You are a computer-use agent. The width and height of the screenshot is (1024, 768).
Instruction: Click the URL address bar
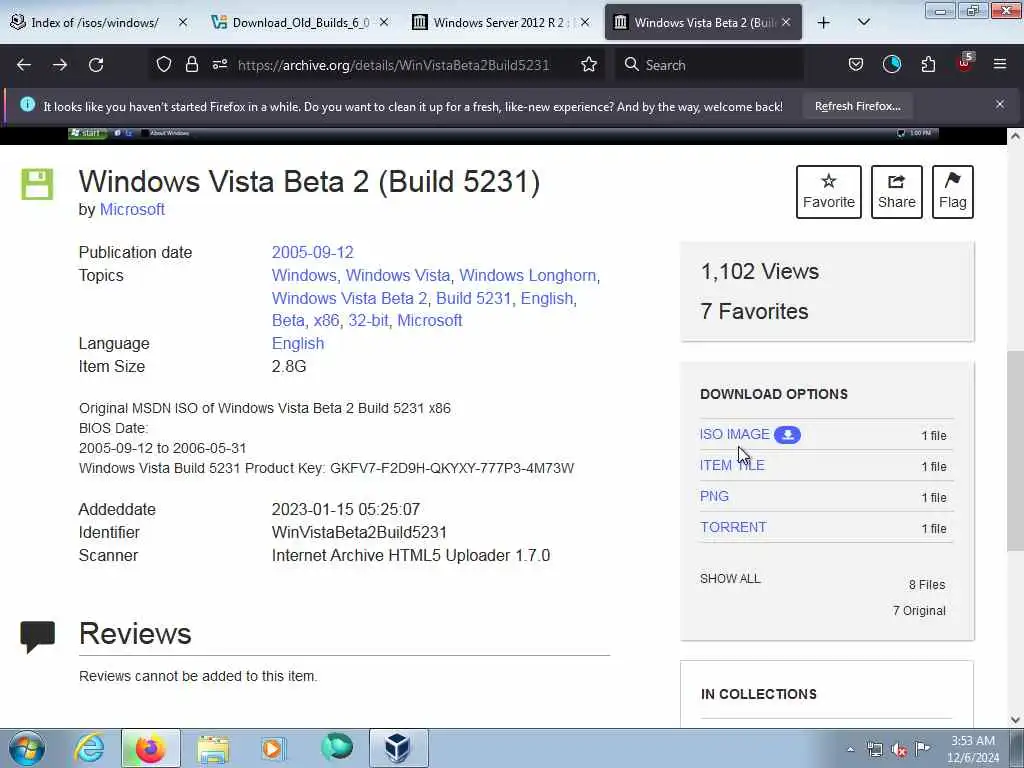tap(393, 65)
